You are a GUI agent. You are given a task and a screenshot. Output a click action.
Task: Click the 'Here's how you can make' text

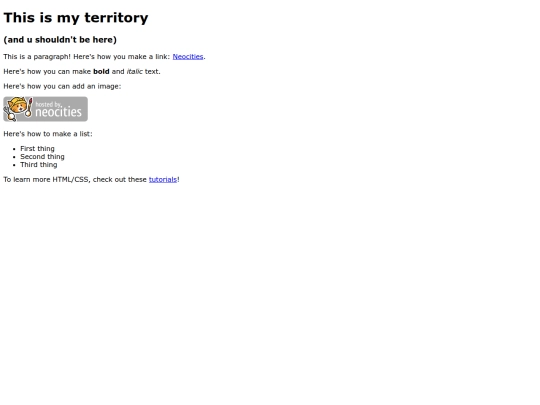[x=47, y=71]
